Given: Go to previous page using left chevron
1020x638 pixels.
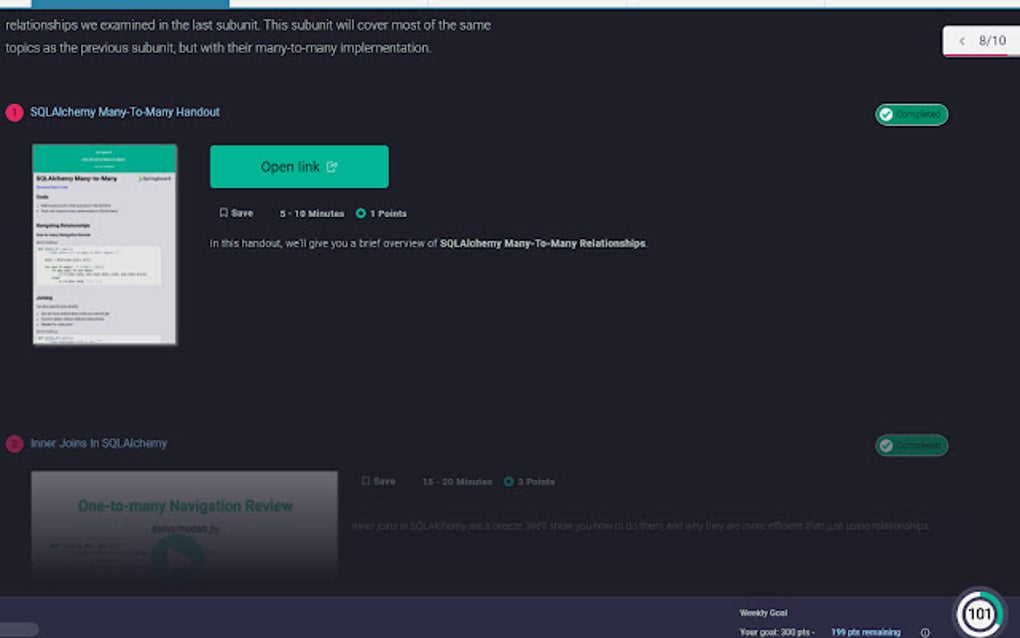Looking at the screenshot, I should coord(962,41).
